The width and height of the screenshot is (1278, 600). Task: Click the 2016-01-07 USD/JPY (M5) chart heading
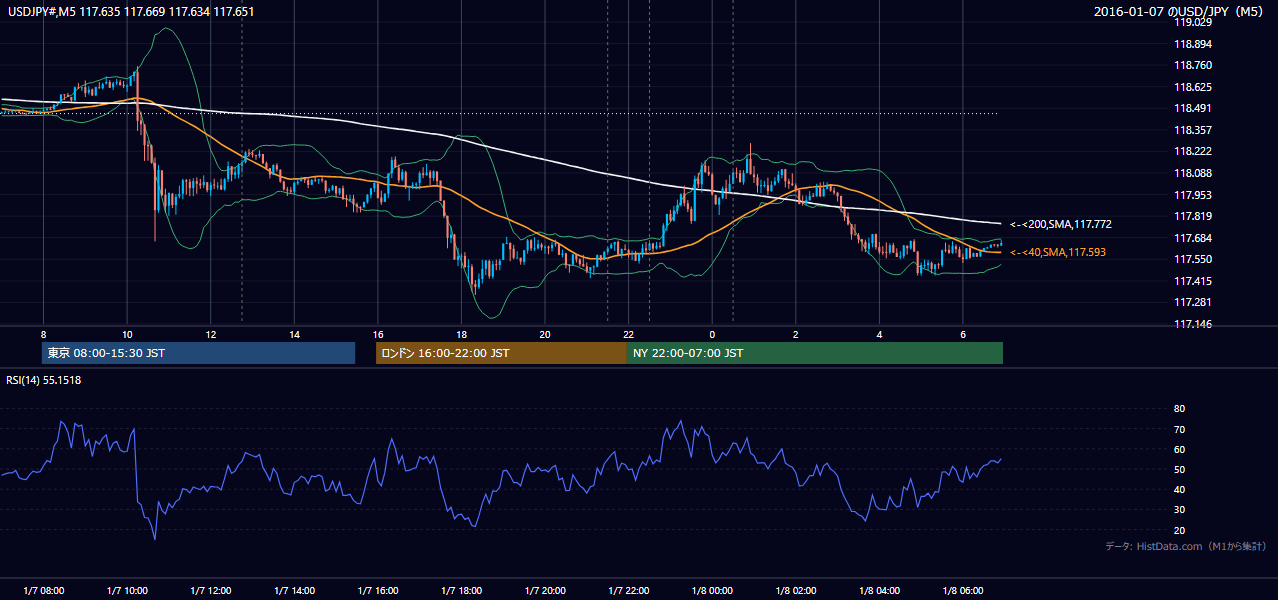click(1180, 11)
